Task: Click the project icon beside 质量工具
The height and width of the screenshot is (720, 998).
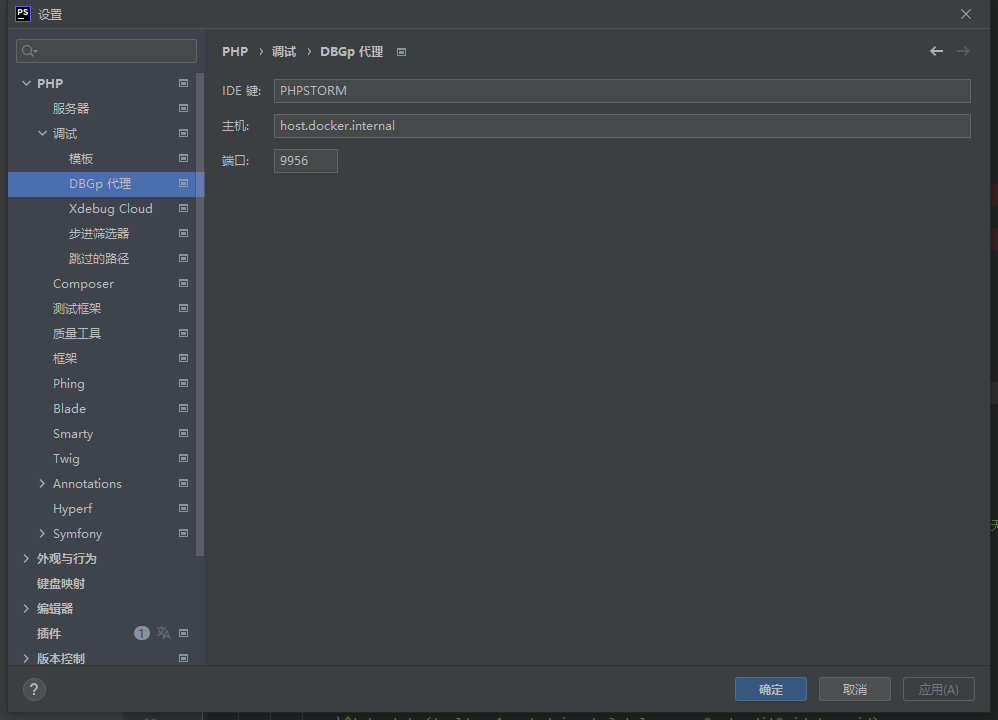Action: point(183,333)
